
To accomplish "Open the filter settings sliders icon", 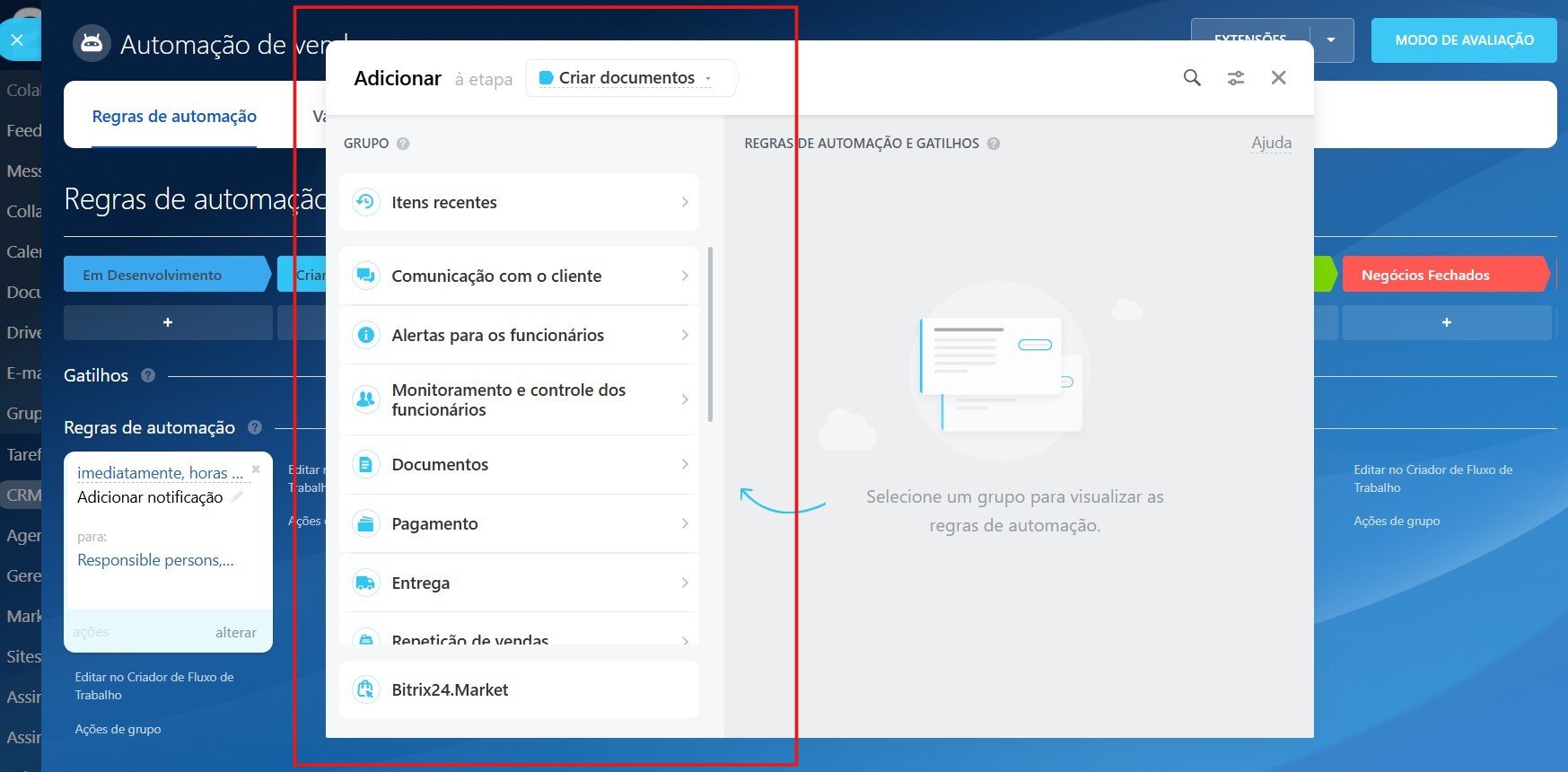I will (x=1236, y=78).
